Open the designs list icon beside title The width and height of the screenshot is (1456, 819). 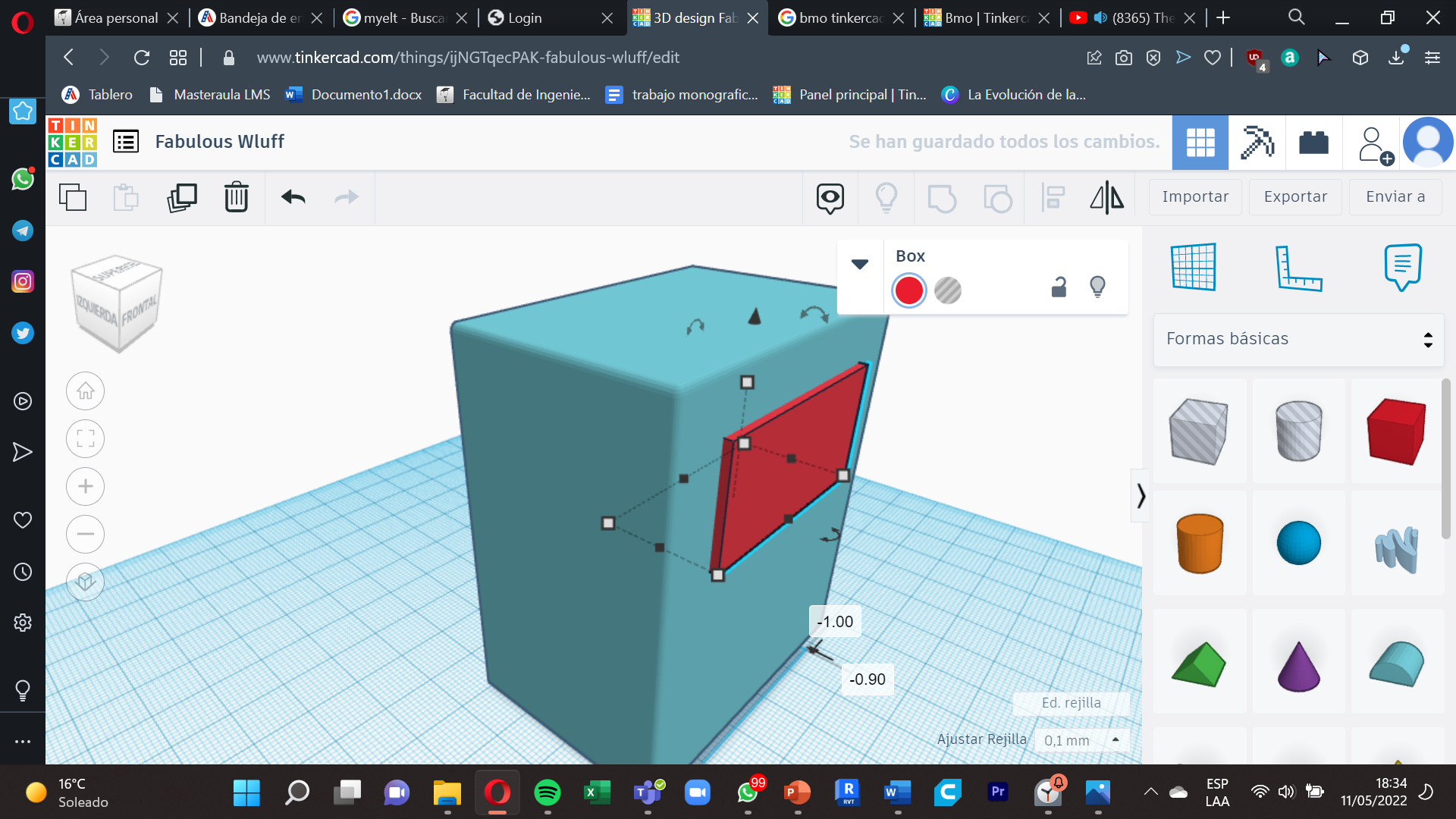(126, 142)
